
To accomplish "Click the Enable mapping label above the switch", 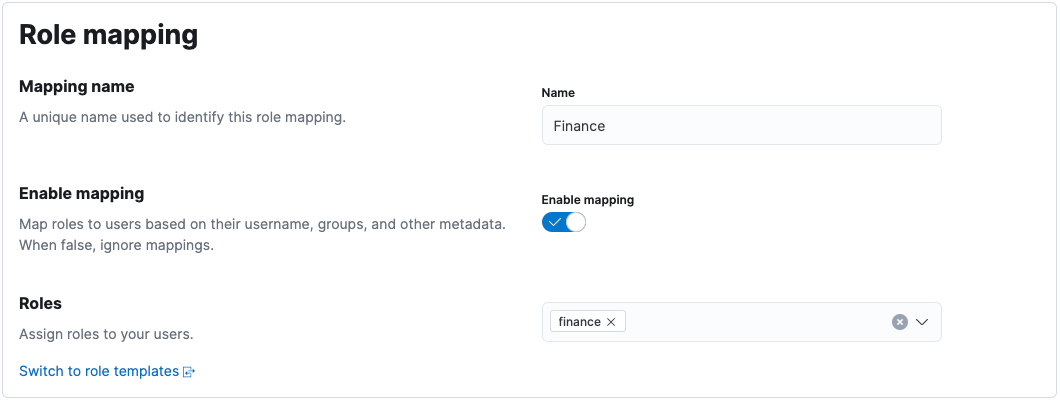I will [x=587, y=200].
